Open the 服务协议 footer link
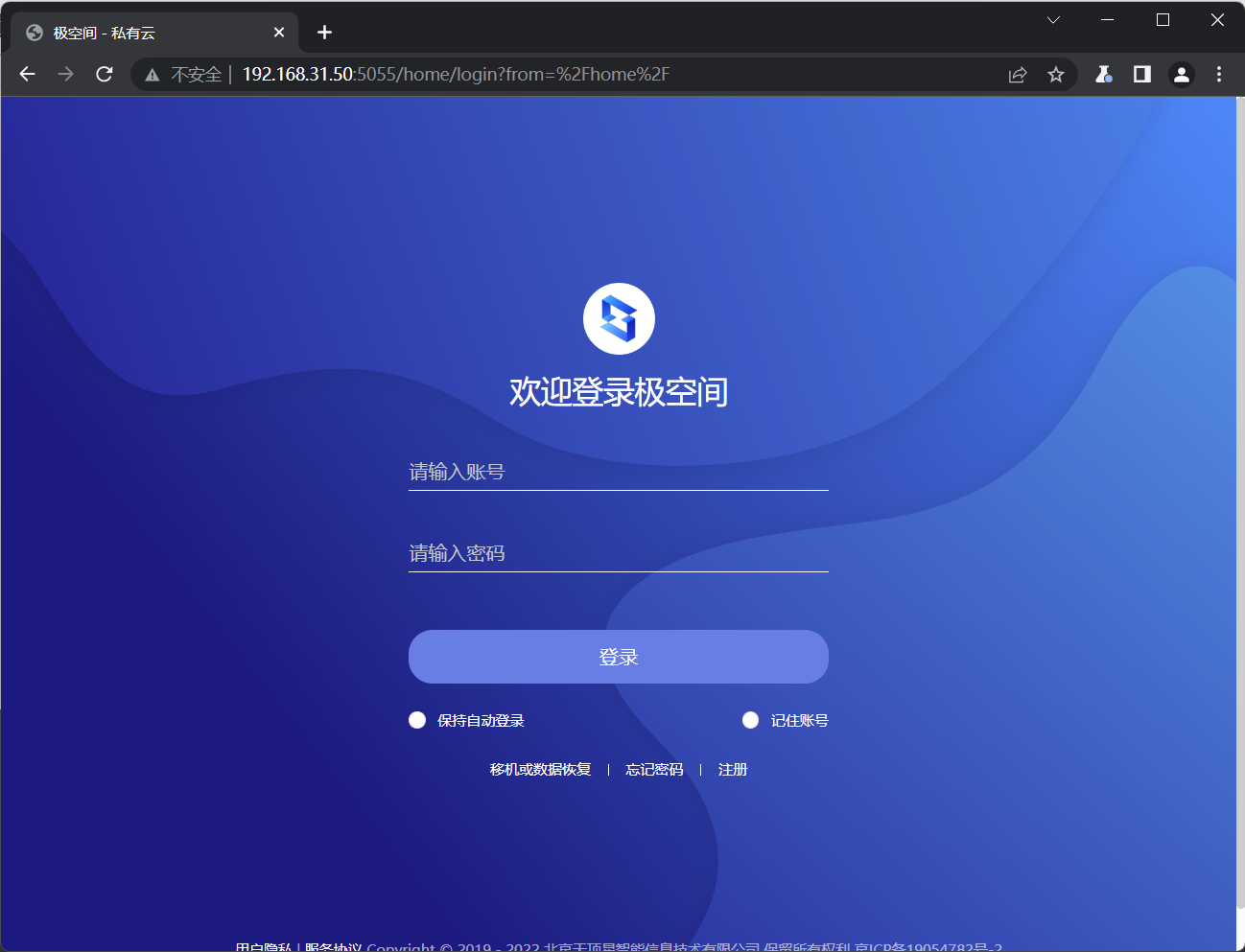Screen dimensions: 1245x952 pyautogui.click(x=334, y=946)
